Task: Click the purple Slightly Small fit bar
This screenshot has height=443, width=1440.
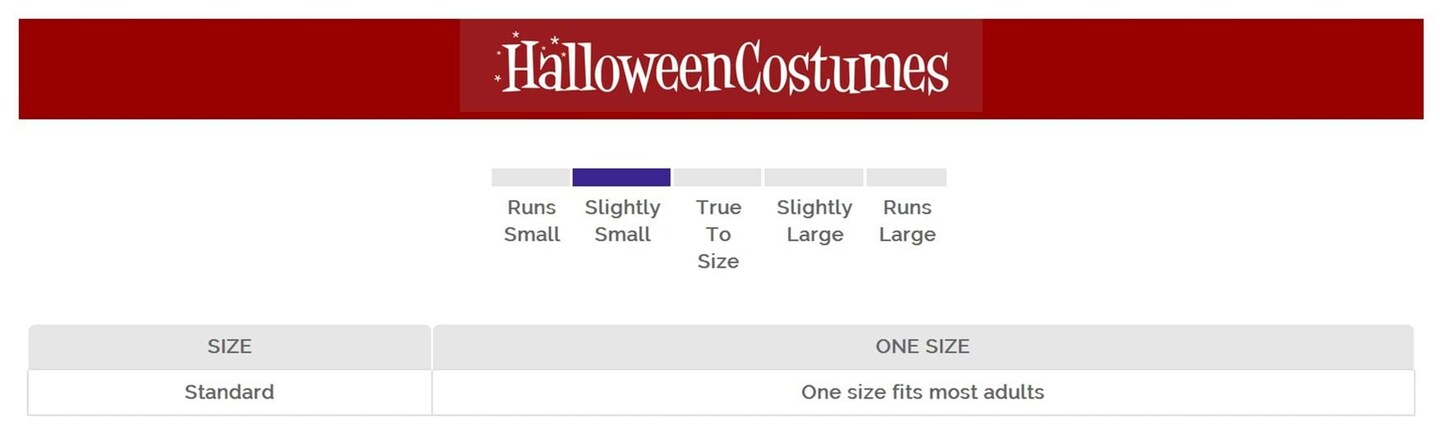Action: click(x=621, y=177)
